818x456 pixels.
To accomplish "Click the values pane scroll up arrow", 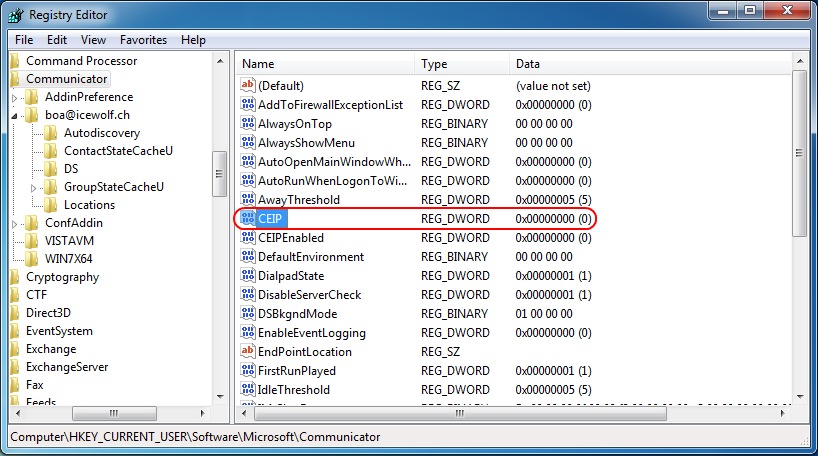I will pyautogui.click(x=799, y=61).
